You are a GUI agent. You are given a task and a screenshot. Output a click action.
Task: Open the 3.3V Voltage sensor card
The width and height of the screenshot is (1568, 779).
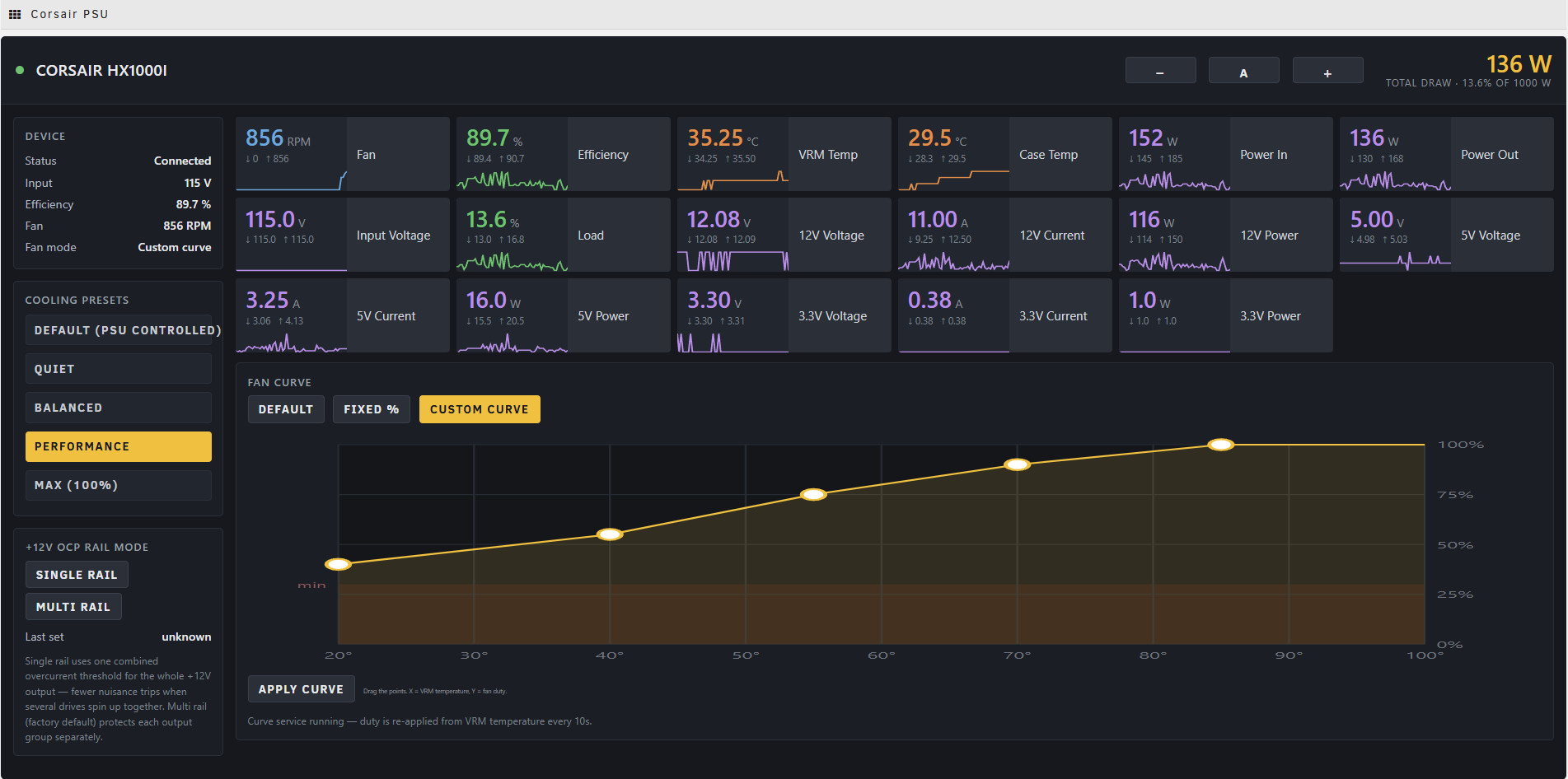click(x=784, y=315)
